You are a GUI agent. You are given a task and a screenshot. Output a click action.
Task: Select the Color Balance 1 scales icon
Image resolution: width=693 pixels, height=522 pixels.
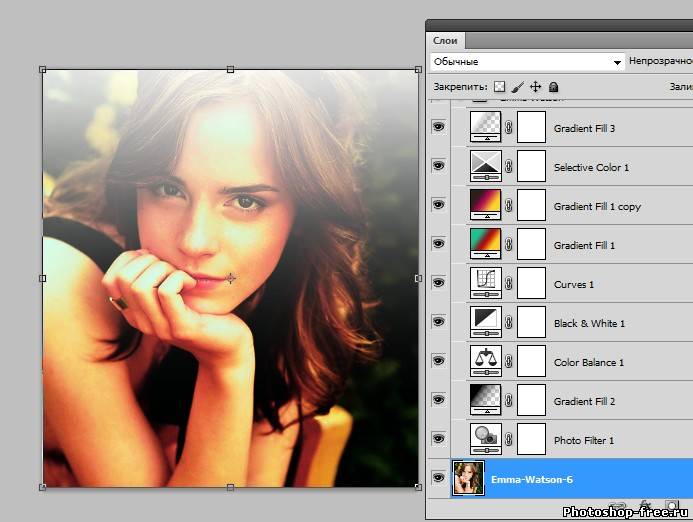[485, 361]
